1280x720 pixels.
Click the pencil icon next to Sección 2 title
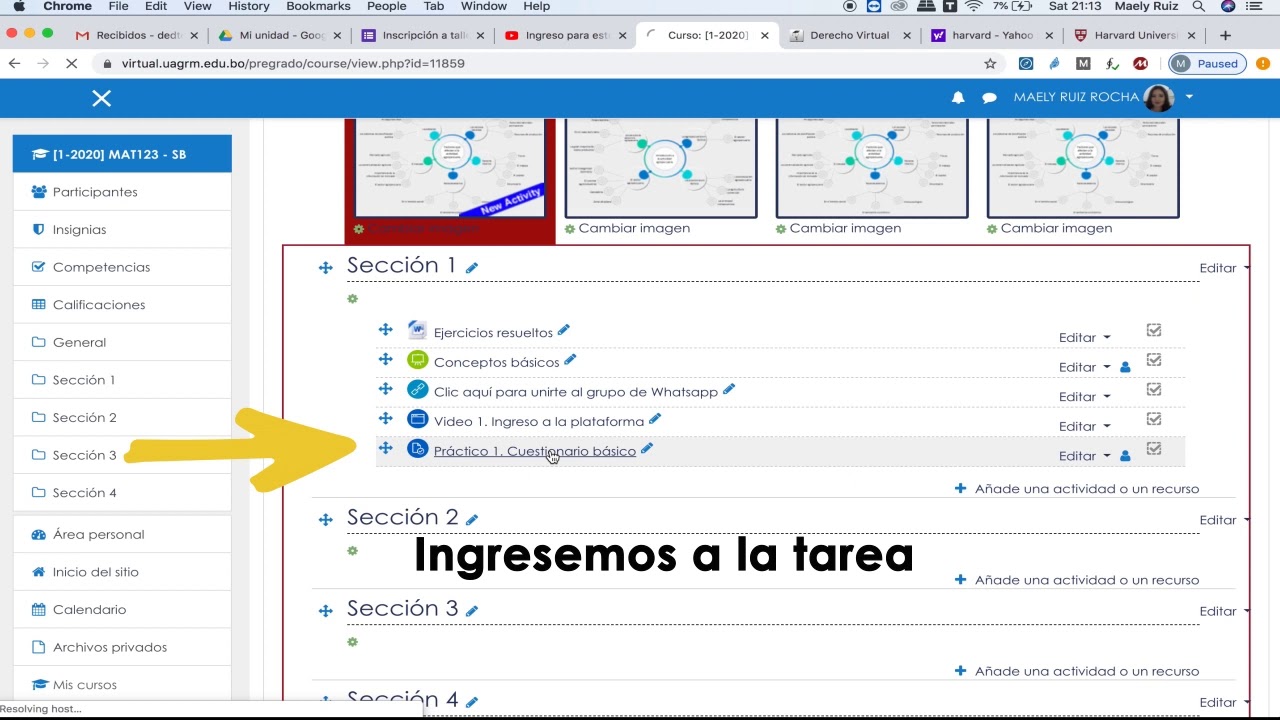472,519
